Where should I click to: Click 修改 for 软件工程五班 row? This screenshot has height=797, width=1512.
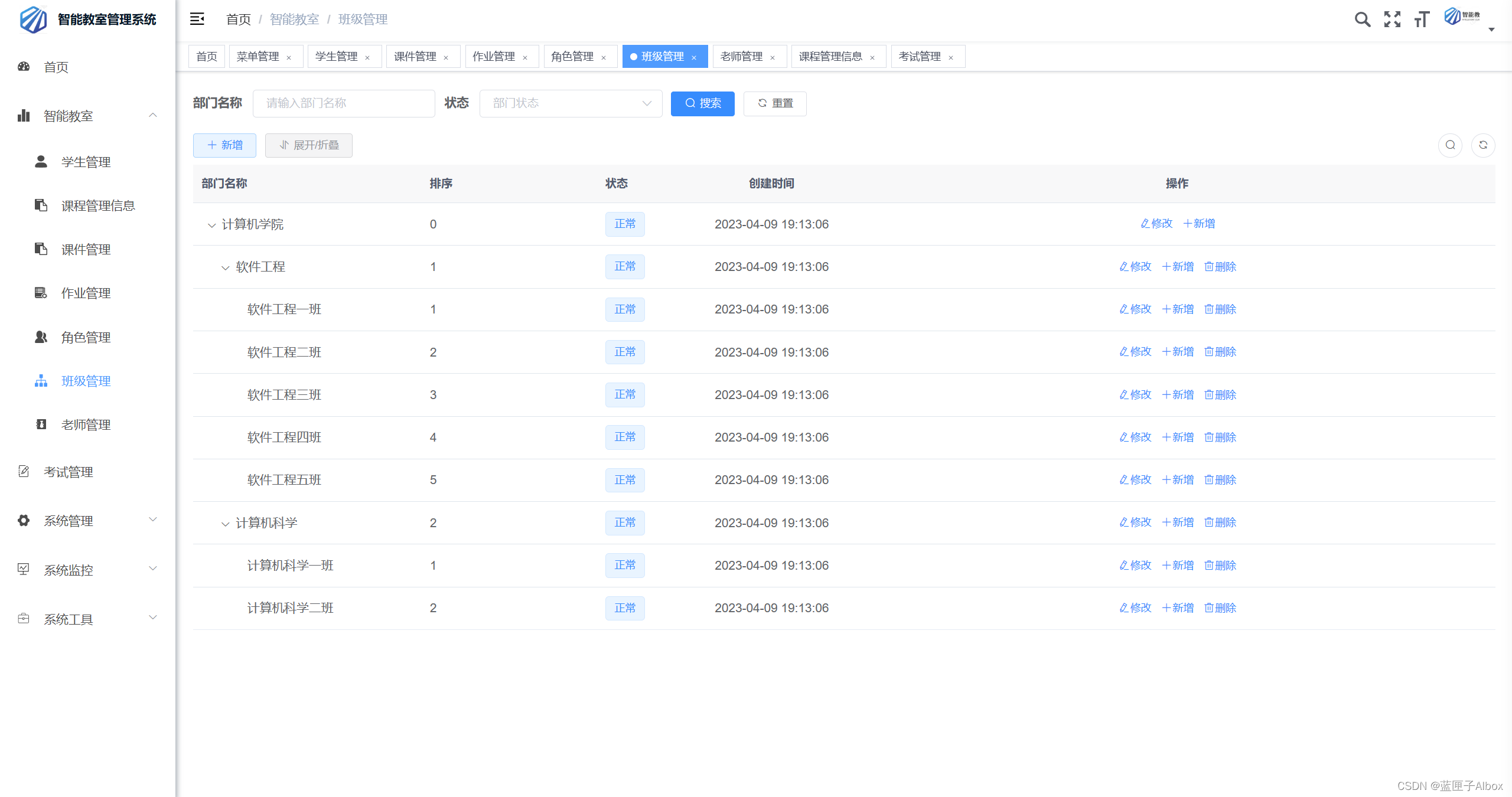pyautogui.click(x=1135, y=480)
